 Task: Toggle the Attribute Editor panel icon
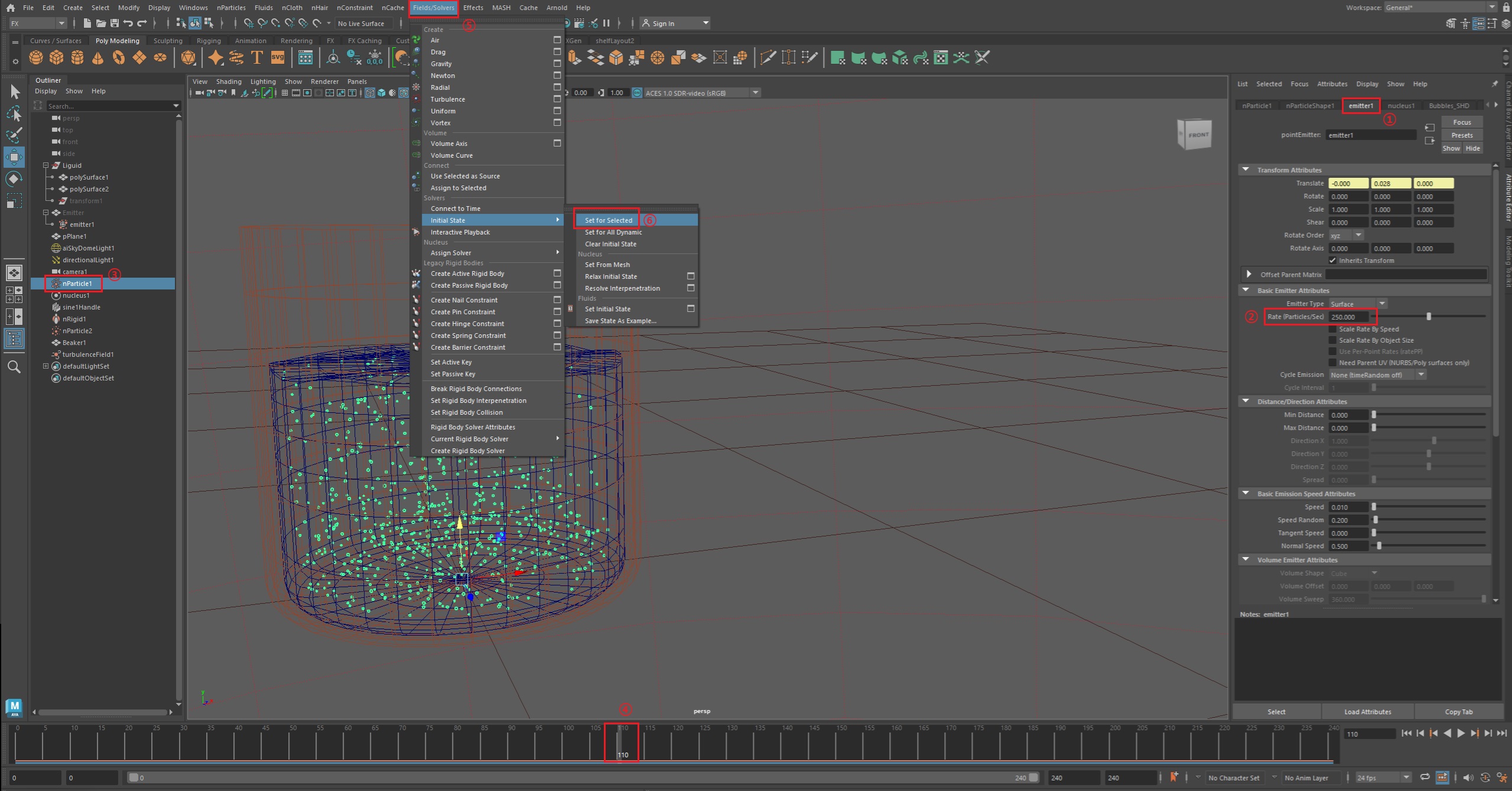coord(1478,24)
